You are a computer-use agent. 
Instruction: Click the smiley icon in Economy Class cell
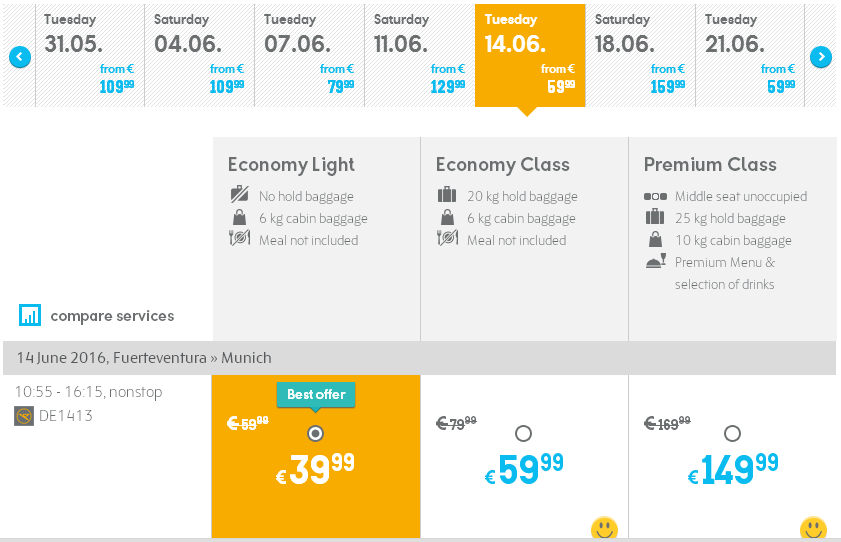(604, 529)
